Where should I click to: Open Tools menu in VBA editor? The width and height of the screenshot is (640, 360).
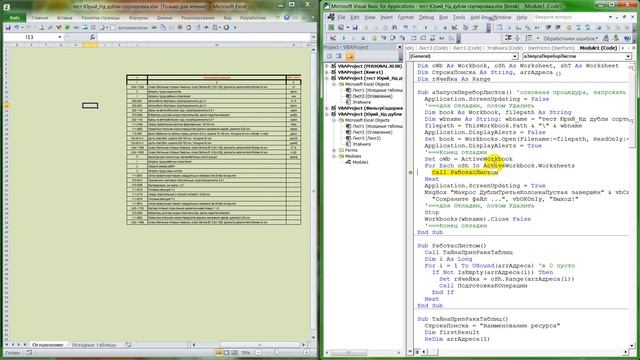459,17
